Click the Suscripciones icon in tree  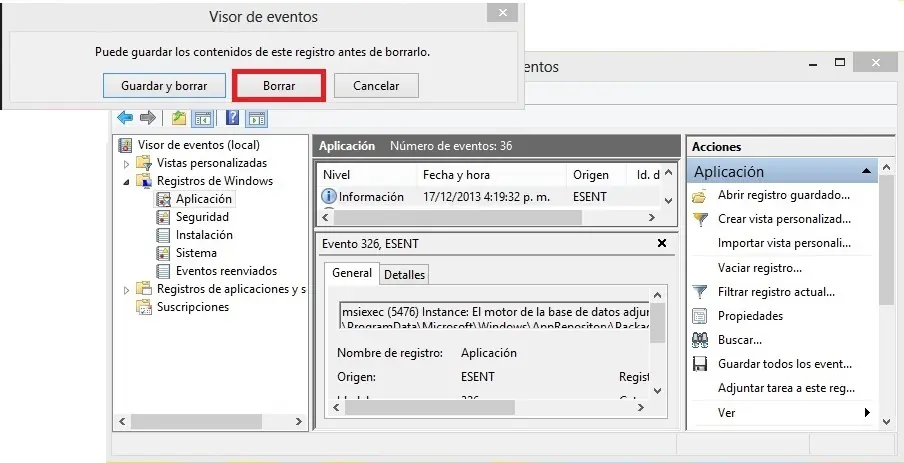[x=144, y=307]
